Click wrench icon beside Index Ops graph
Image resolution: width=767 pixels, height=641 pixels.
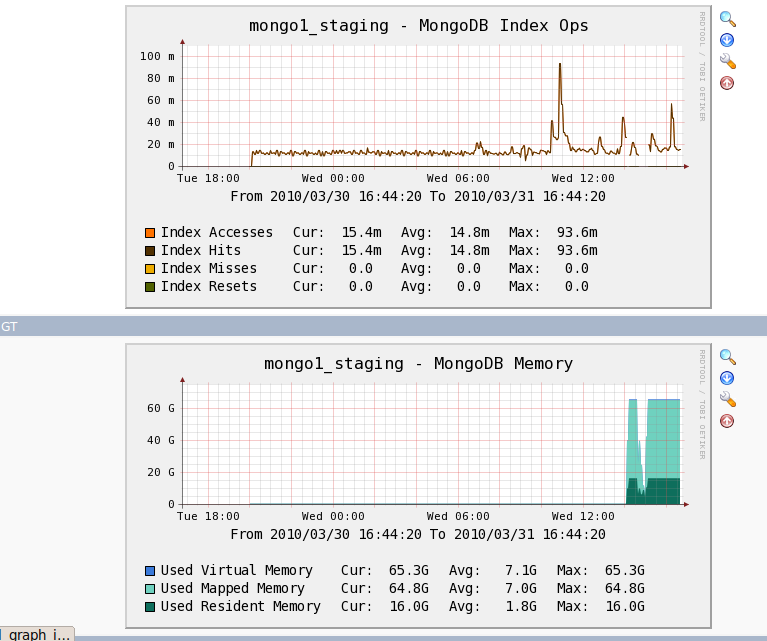tap(727, 61)
